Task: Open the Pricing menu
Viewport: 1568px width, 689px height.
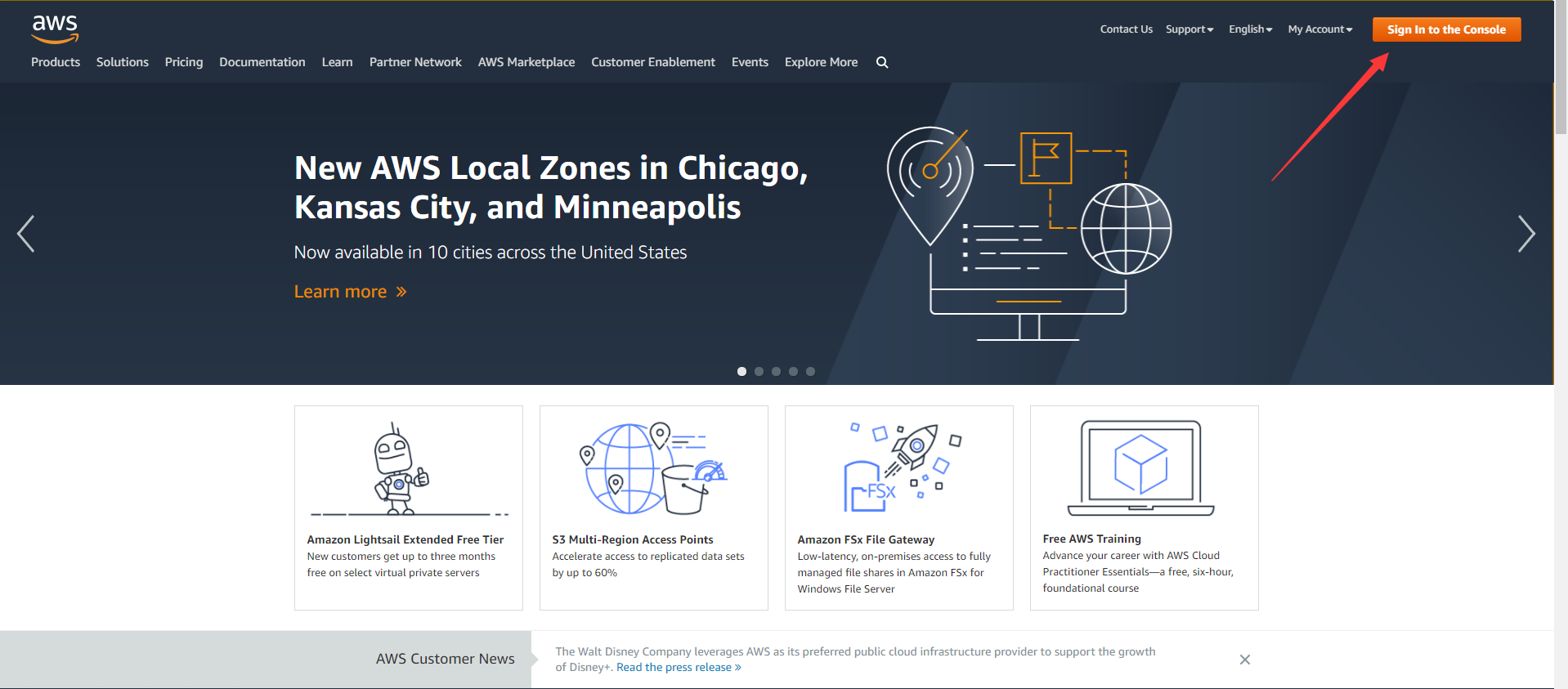Action: coord(184,62)
